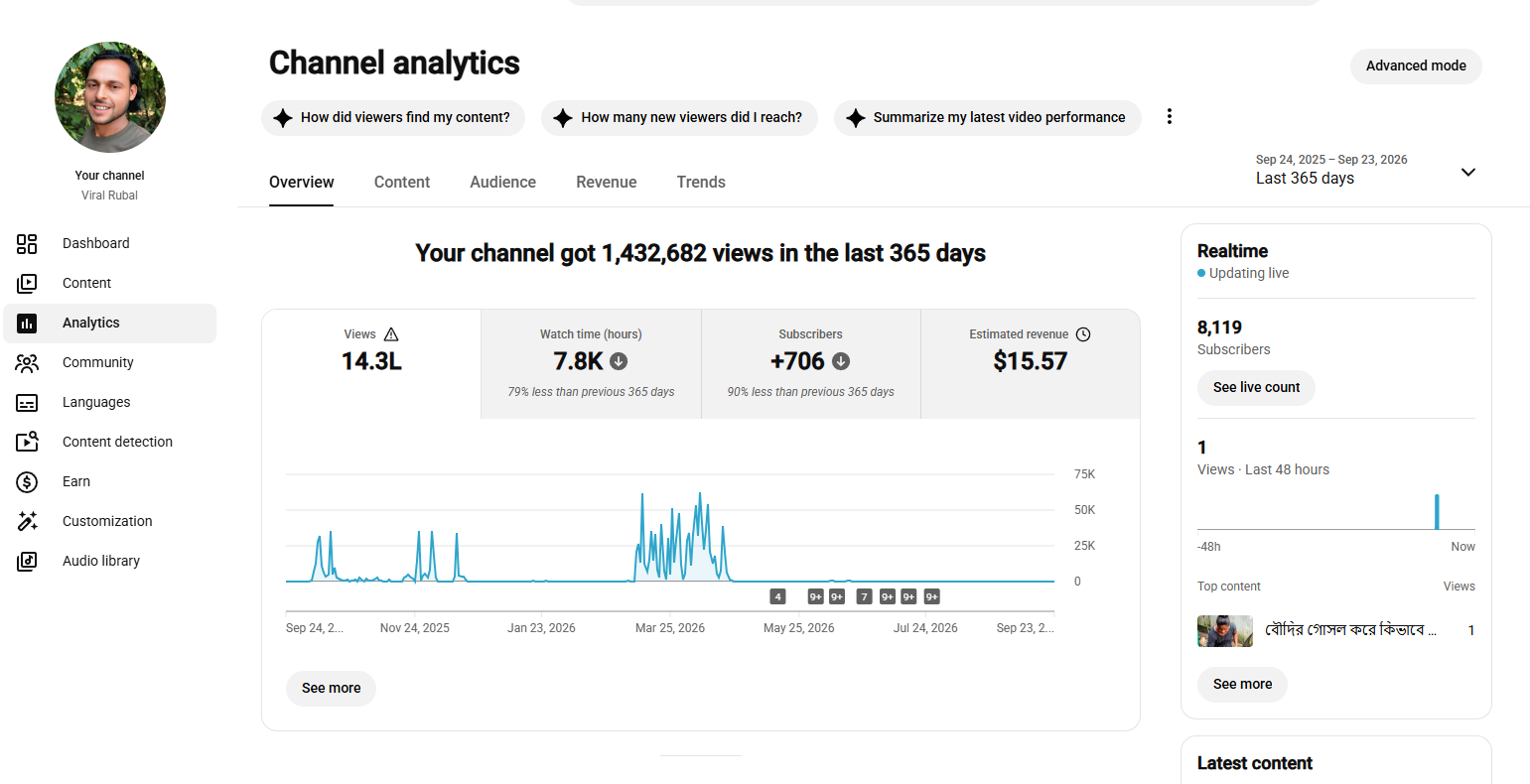Switch to the Trends tab
1530x784 pixels.
701,183
